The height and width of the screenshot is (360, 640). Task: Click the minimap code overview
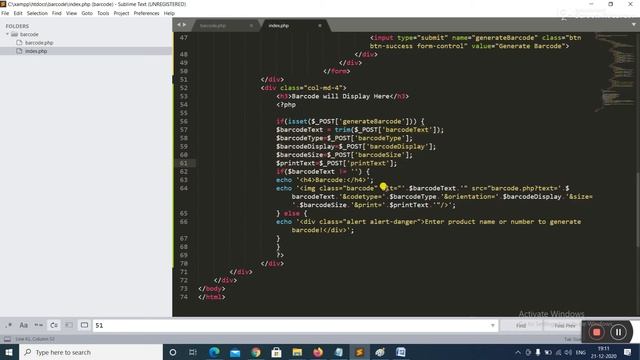616,73
